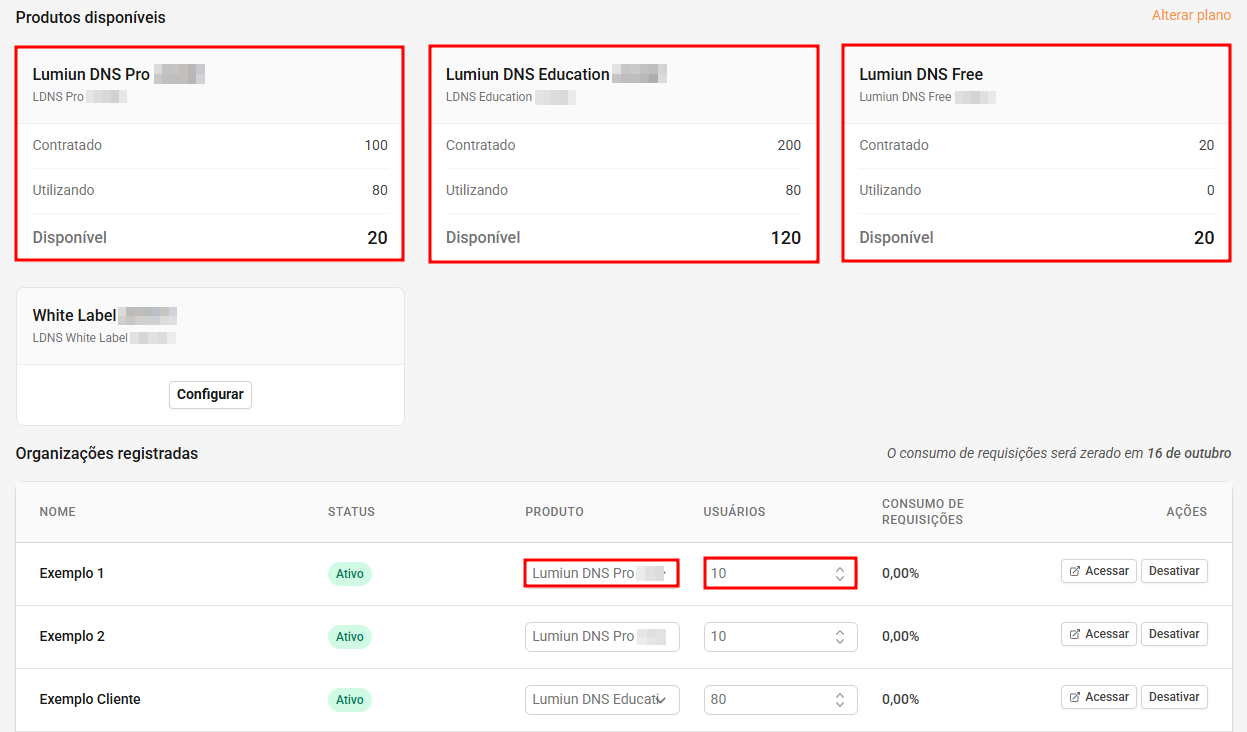The width and height of the screenshot is (1247, 732).
Task: Click the Lumiun DNS Free card title
Action: [x=921, y=74]
